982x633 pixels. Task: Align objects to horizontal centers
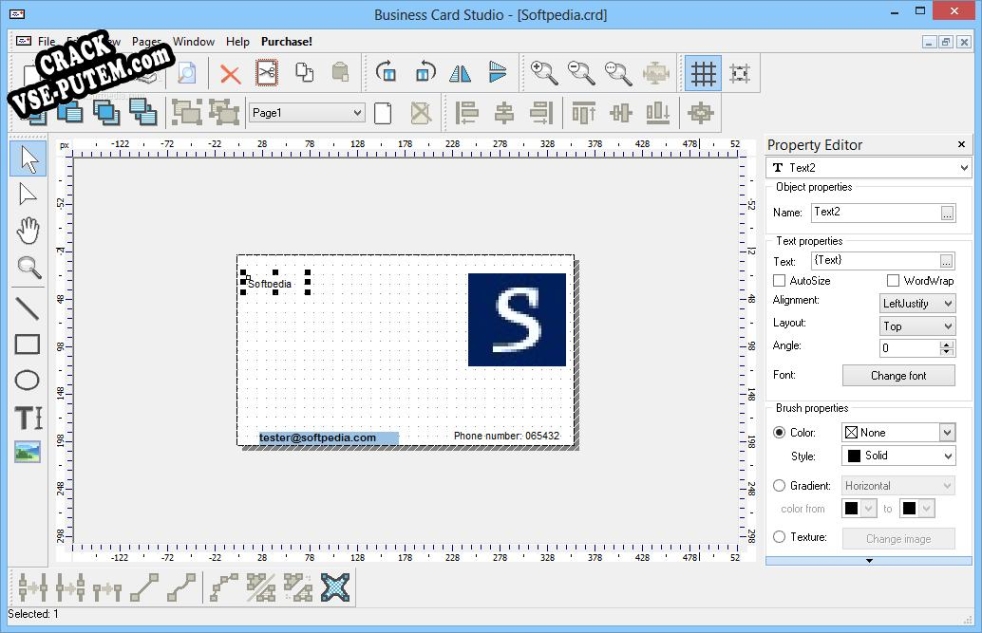(x=504, y=113)
